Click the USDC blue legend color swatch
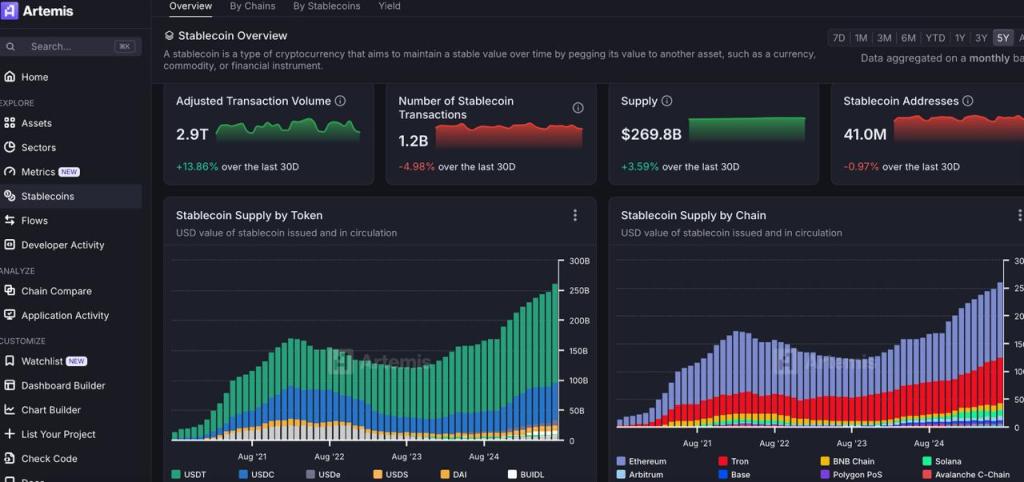 244,474
